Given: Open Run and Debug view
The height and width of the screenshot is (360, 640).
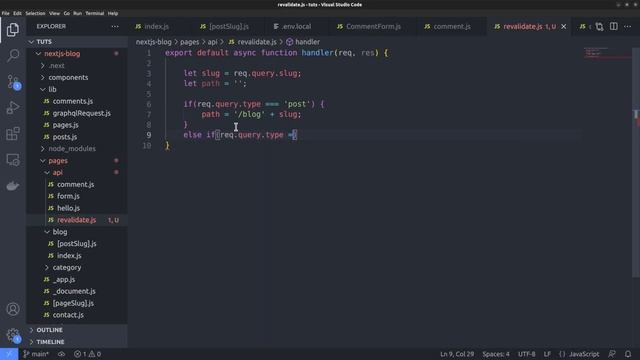Looking at the screenshot, I should tap(13, 108).
